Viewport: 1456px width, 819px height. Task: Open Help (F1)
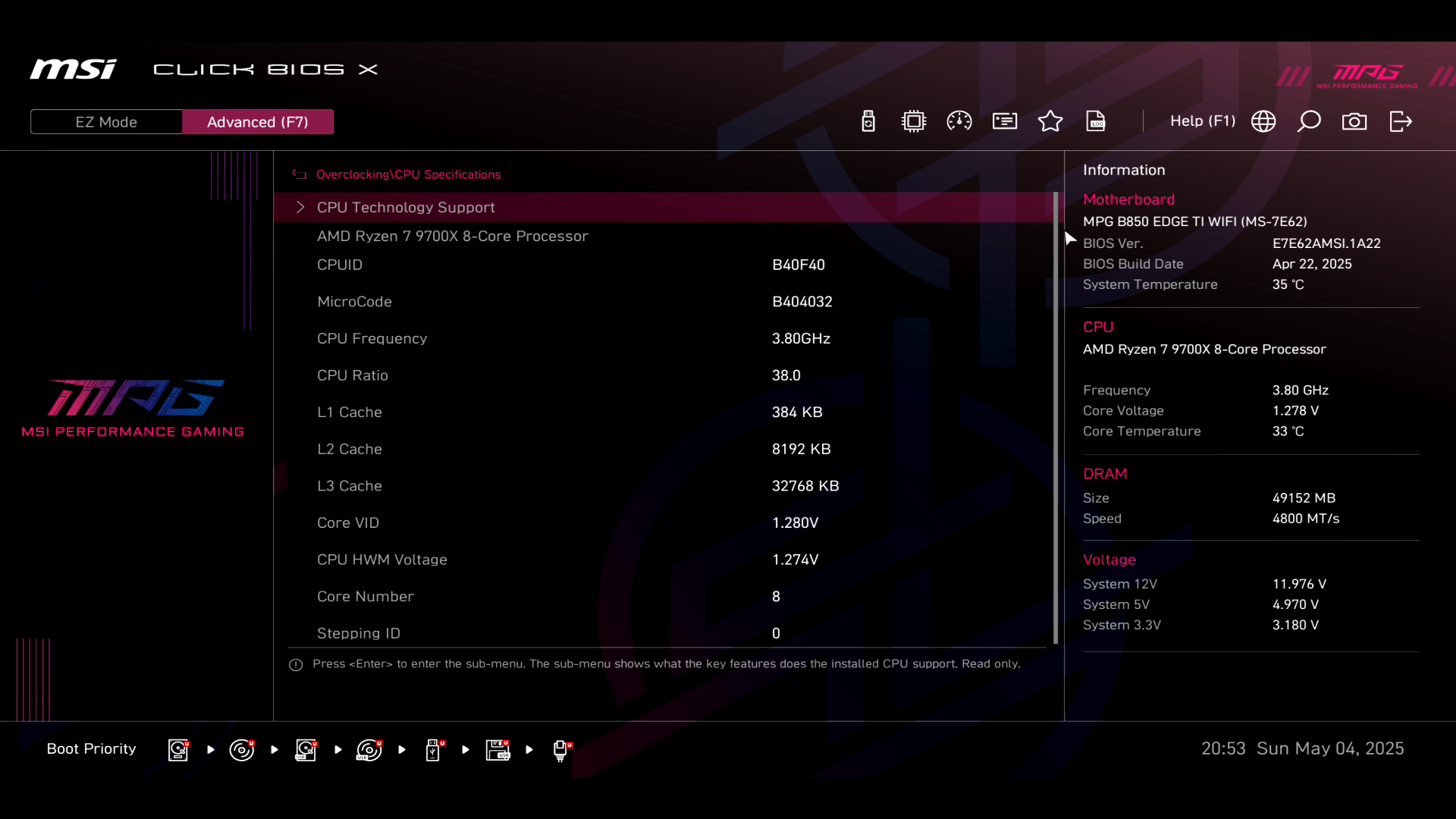click(x=1202, y=121)
